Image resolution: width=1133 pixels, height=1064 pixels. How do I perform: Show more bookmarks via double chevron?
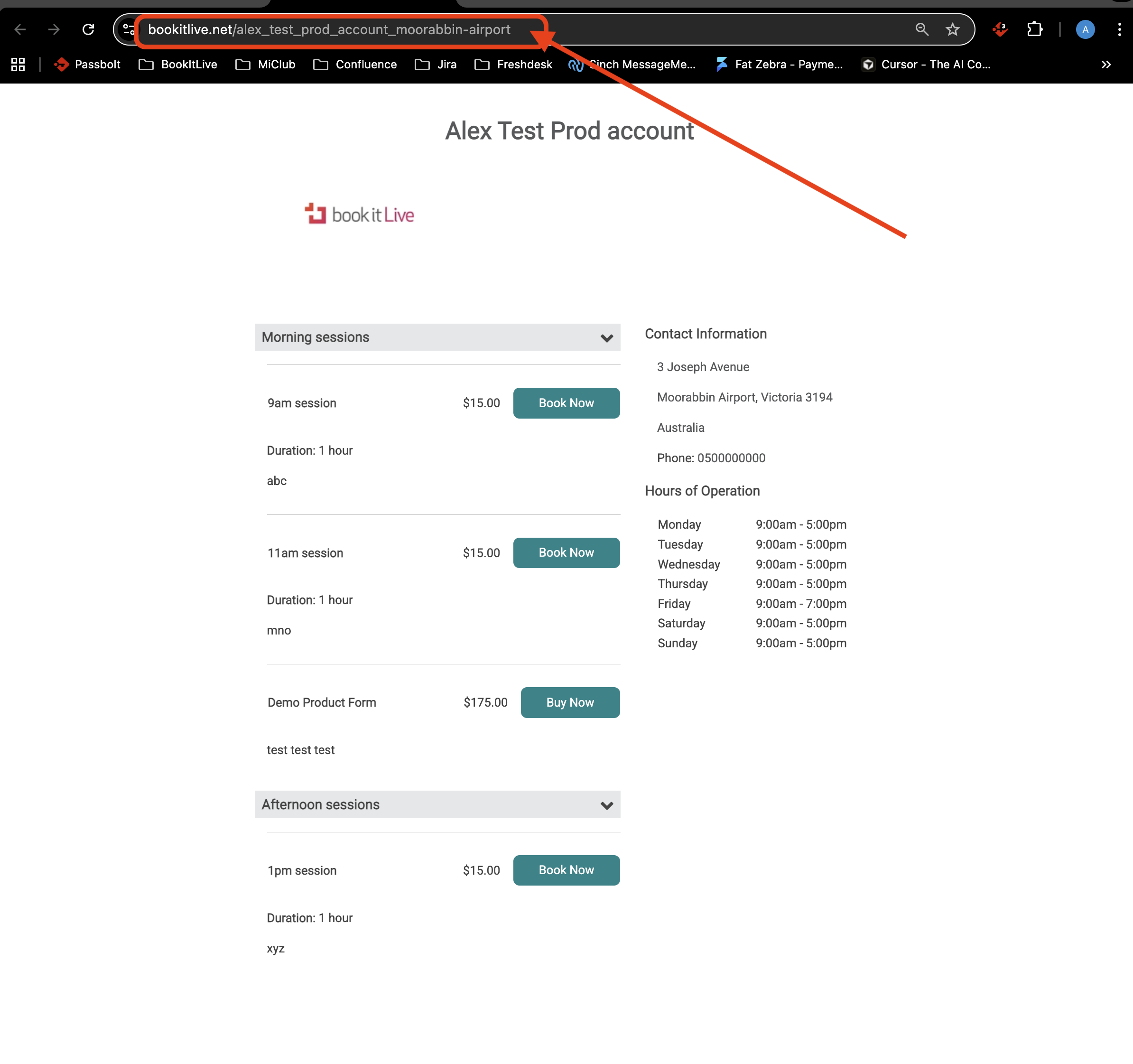coord(1105,65)
